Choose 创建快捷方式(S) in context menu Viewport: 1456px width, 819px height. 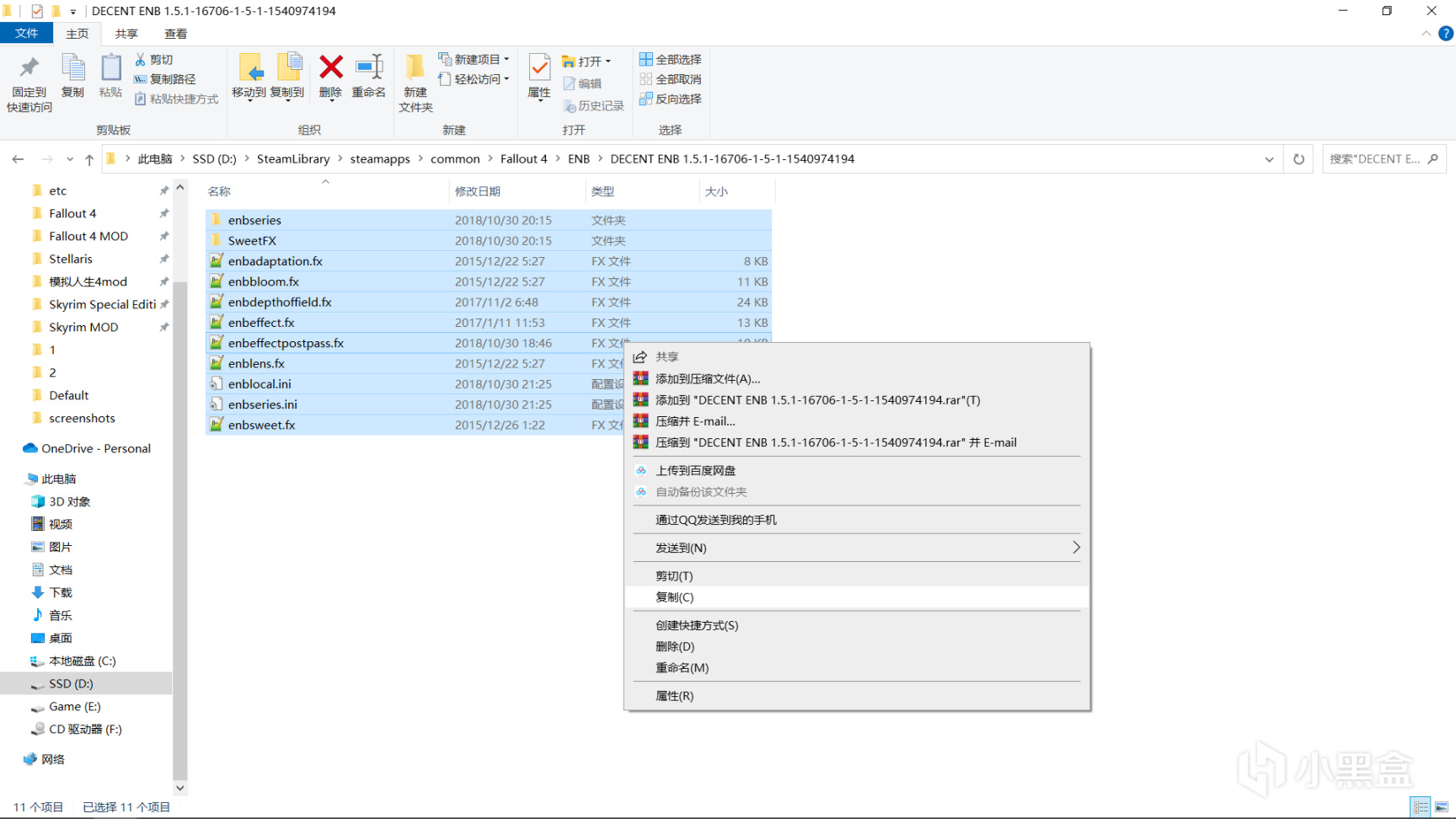point(857,625)
